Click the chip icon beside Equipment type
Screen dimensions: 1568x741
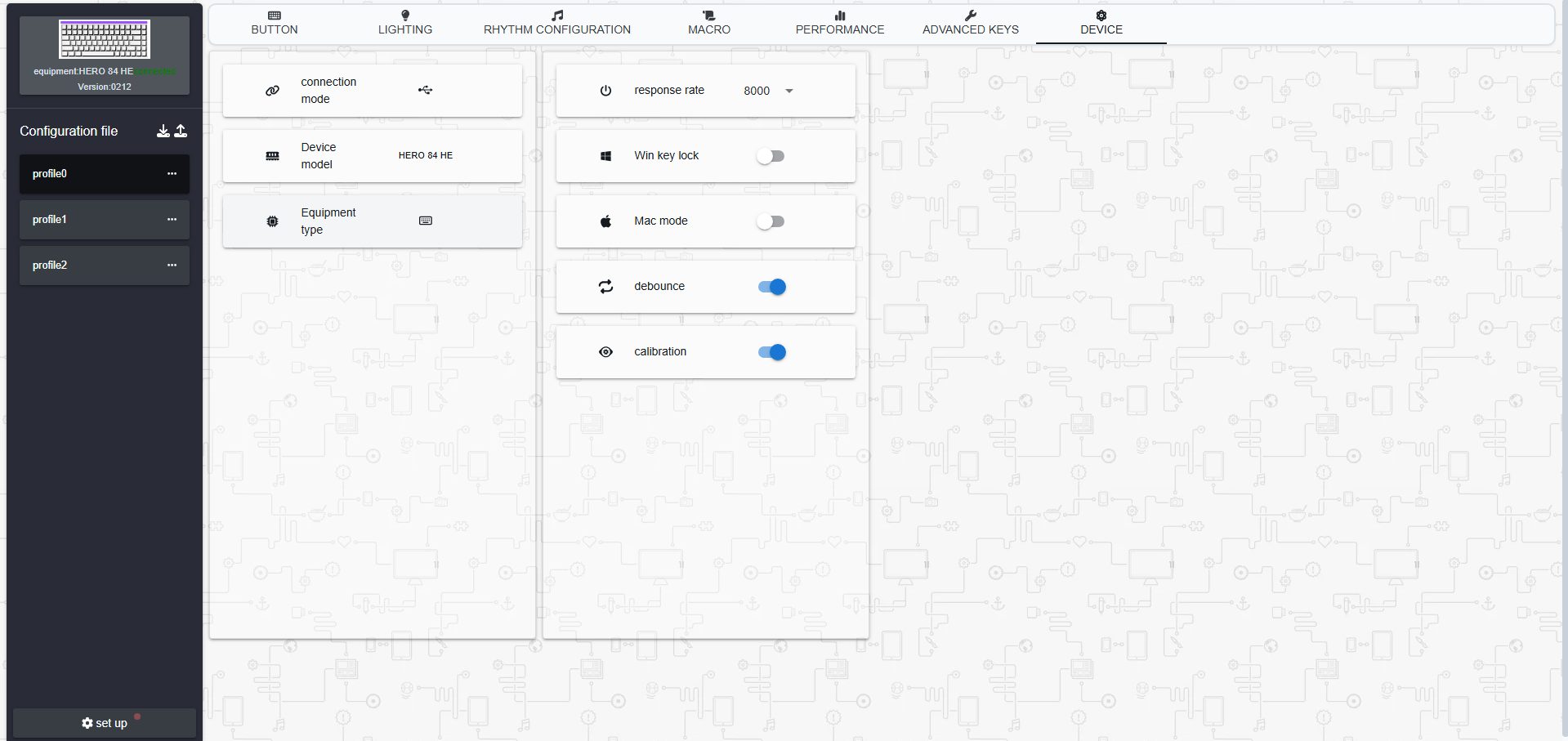click(273, 221)
